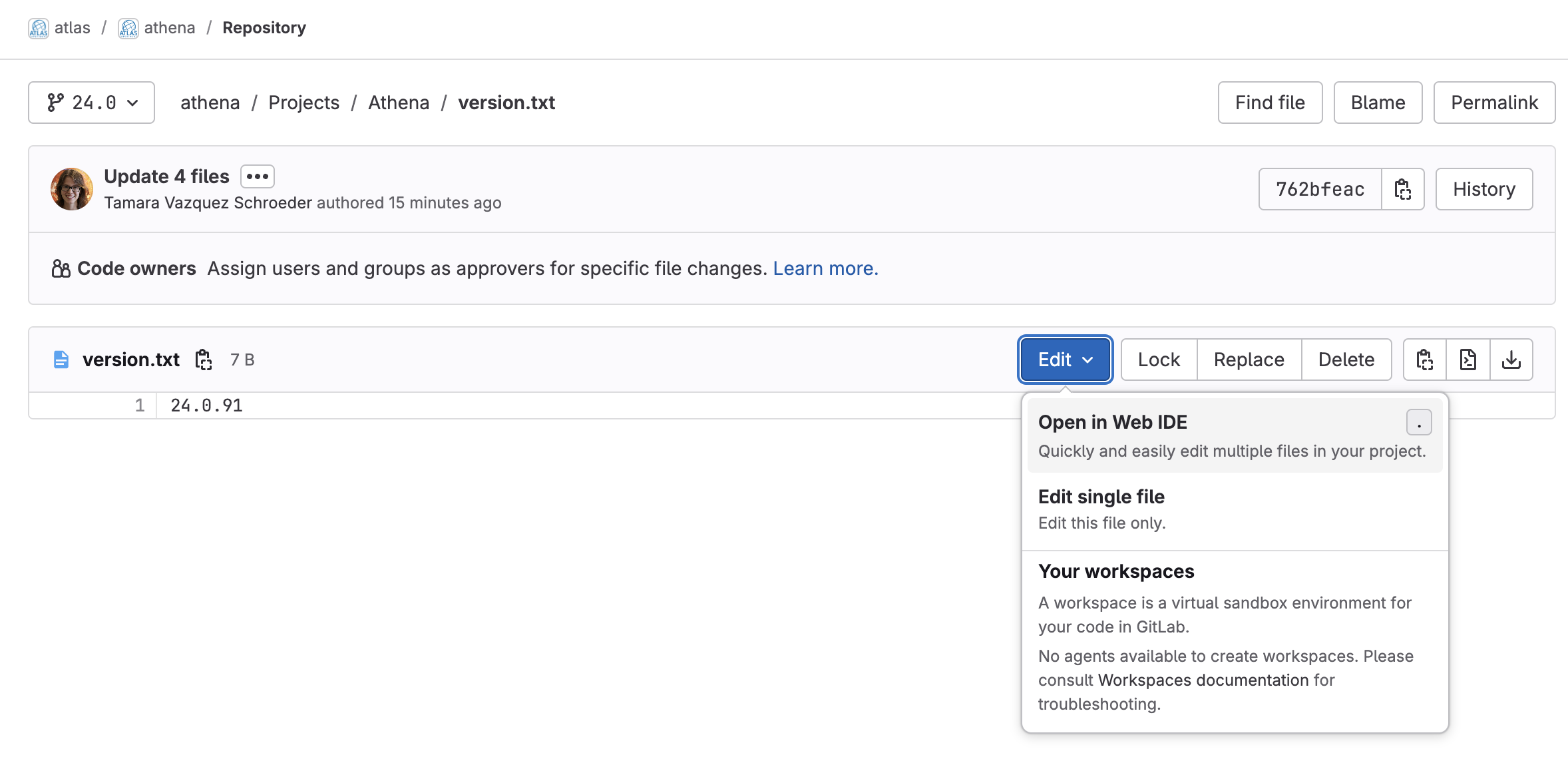Navigate to the athena root path
The height and width of the screenshot is (759, 1568).
pos(210,103)
